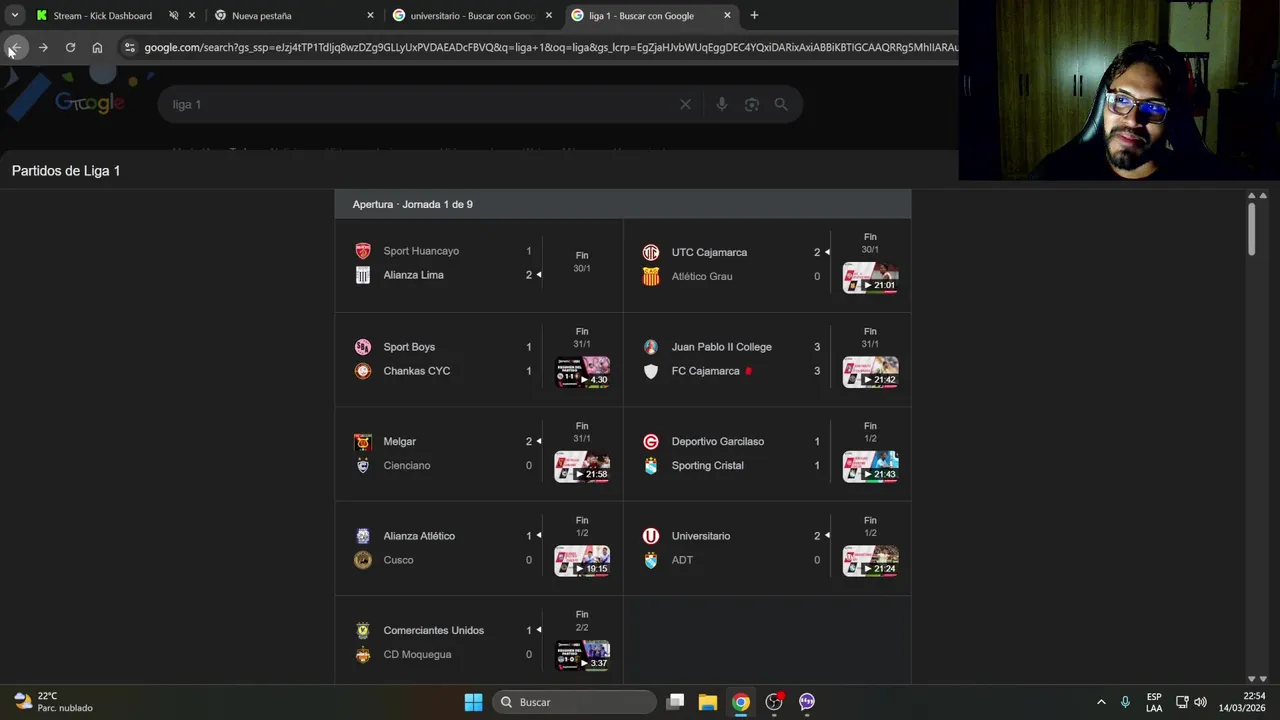The width and height of the screenshot is (1280, 720).
Task: Select the Cusco team name
Action: [x=398, y=560]
